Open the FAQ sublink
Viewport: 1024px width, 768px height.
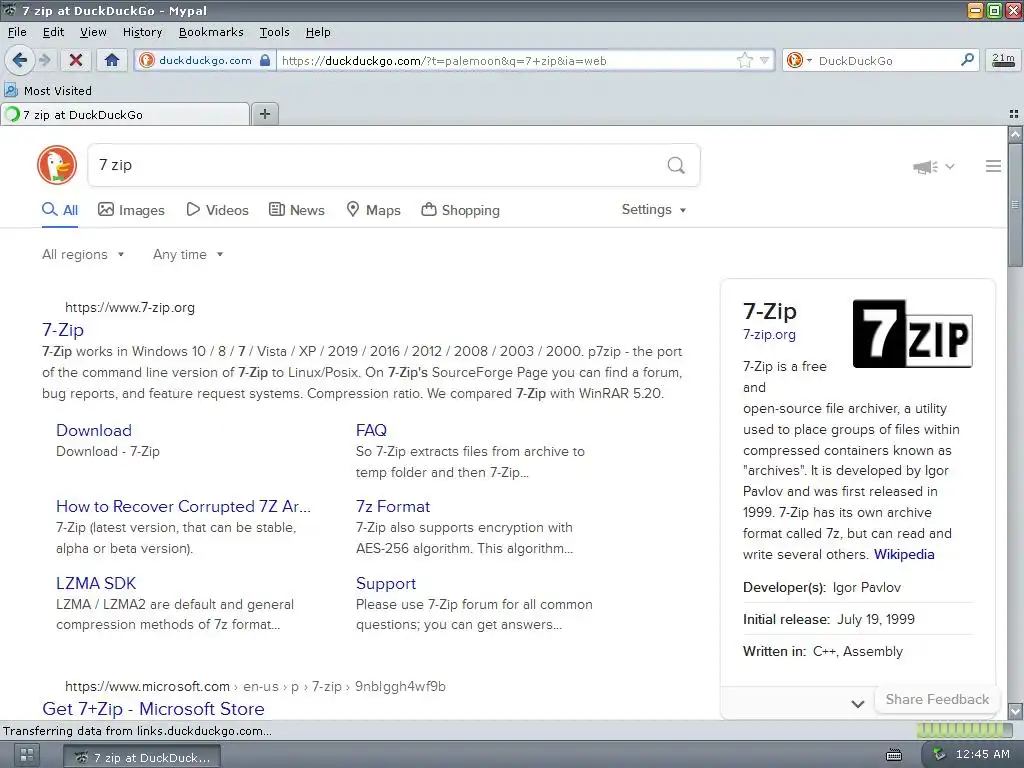[371, 430]
